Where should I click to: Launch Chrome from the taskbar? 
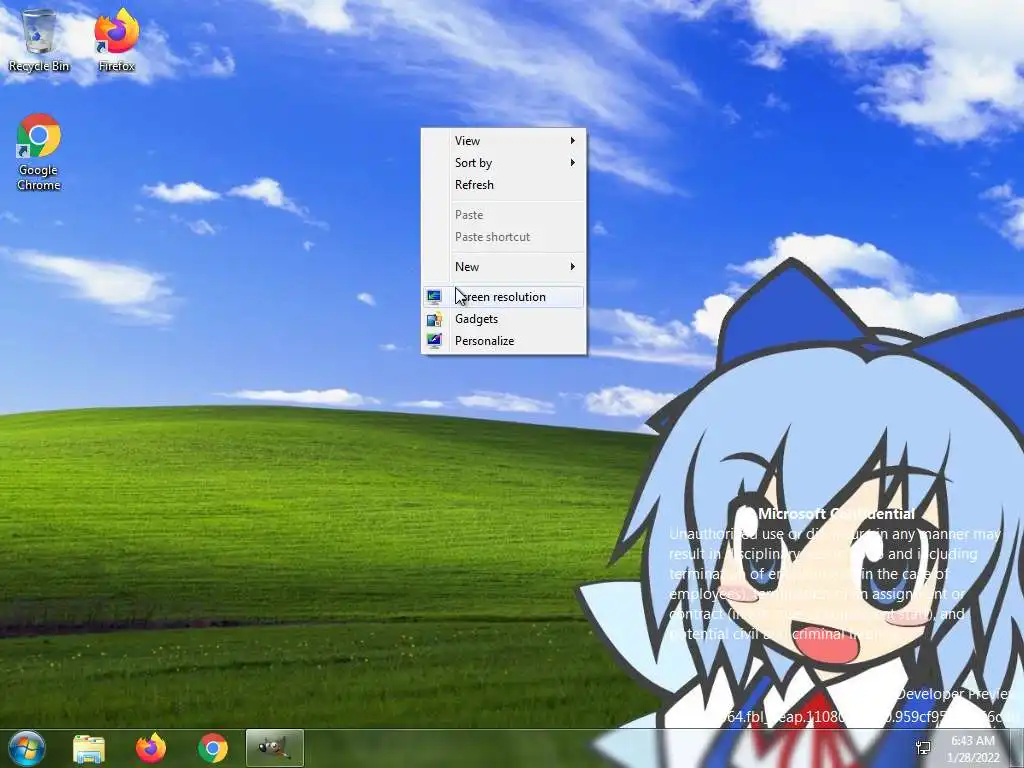pyautogui.click(x=213, y=748)
